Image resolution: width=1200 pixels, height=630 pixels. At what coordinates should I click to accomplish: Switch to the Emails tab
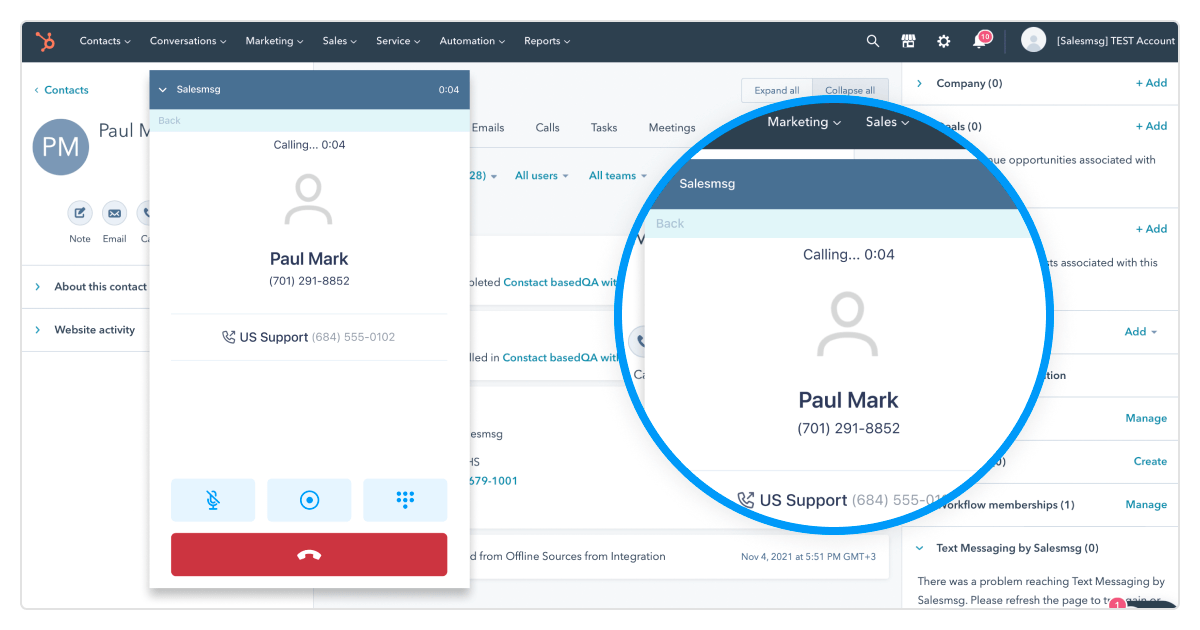tap(488, 128)
